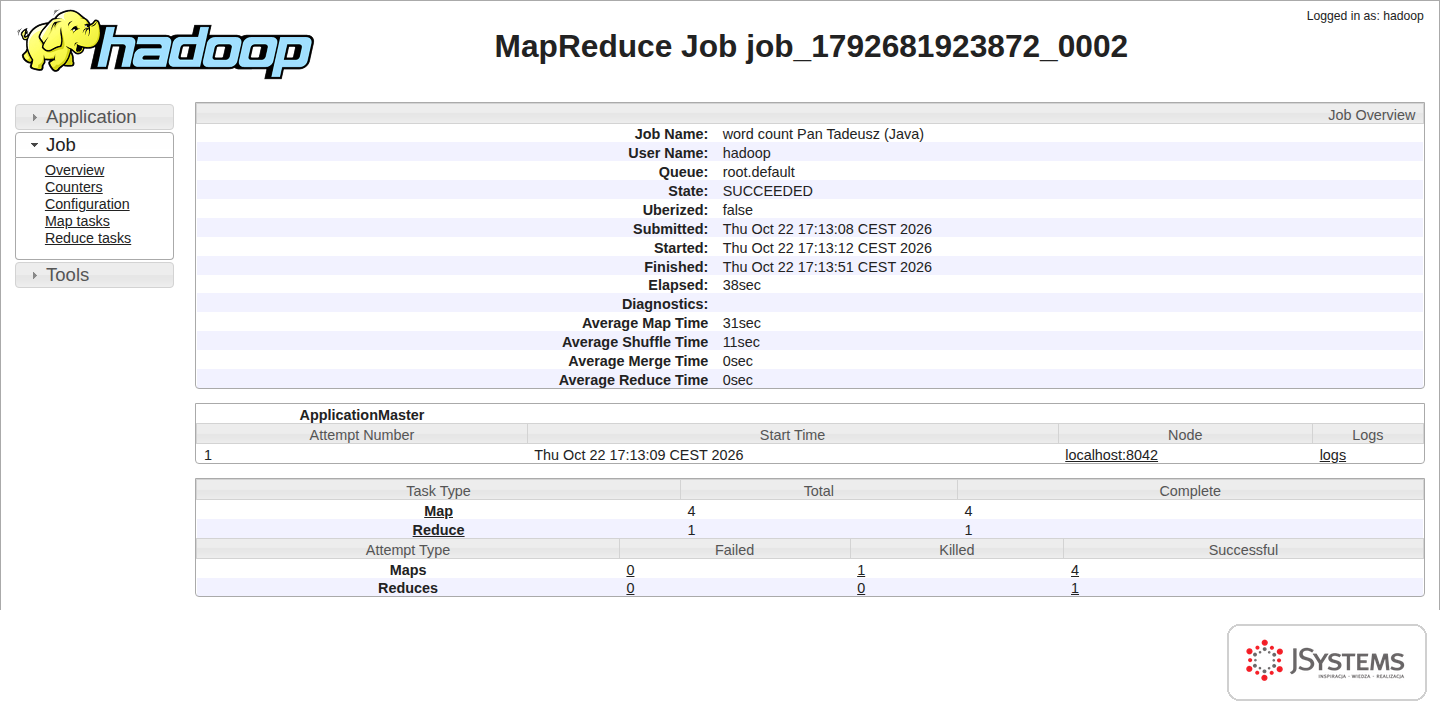Click the Reduce total count 1
Screen dimensions: 1440x714
[x=691, y=530]
